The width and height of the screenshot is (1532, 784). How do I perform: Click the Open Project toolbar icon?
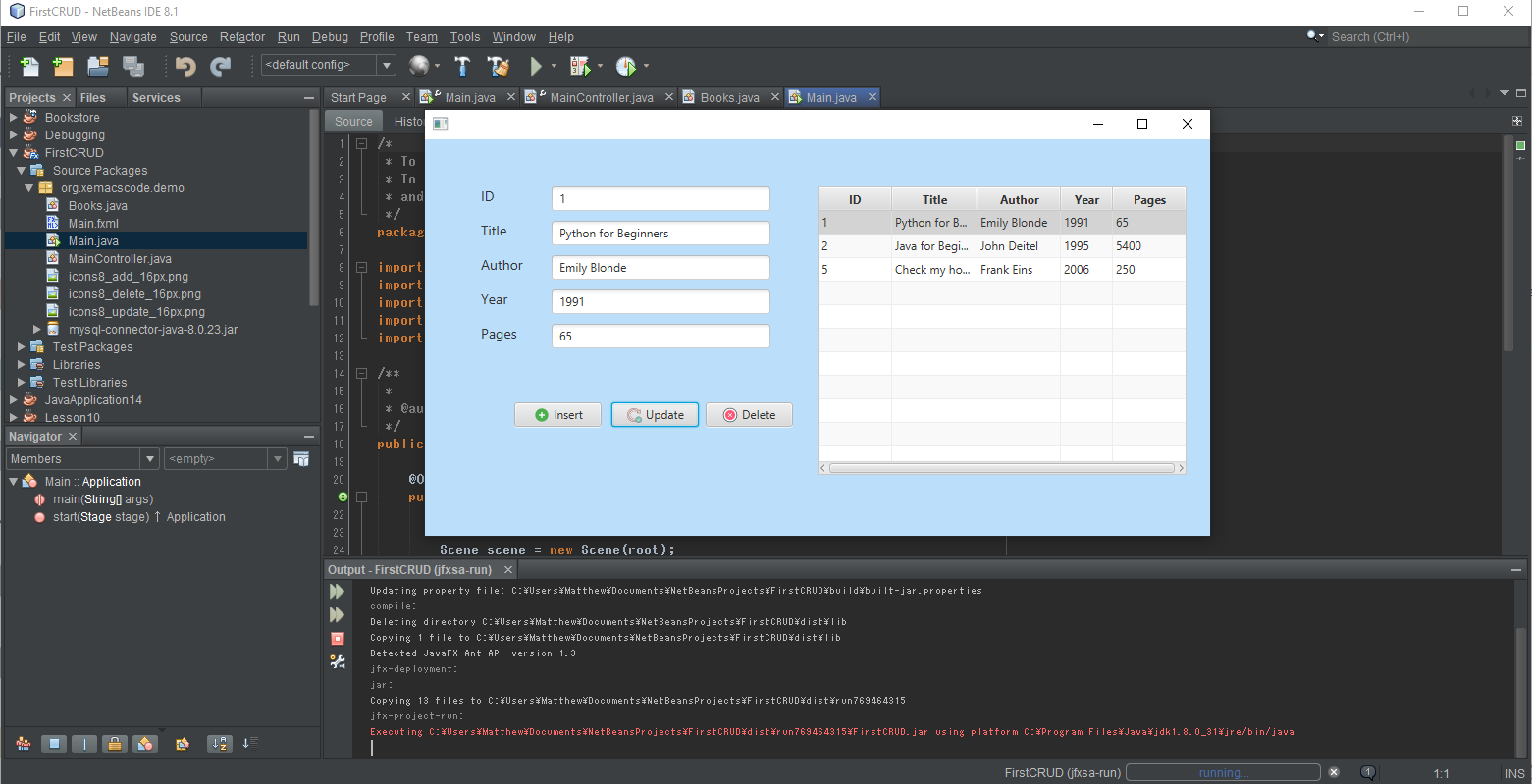[98, 66]
